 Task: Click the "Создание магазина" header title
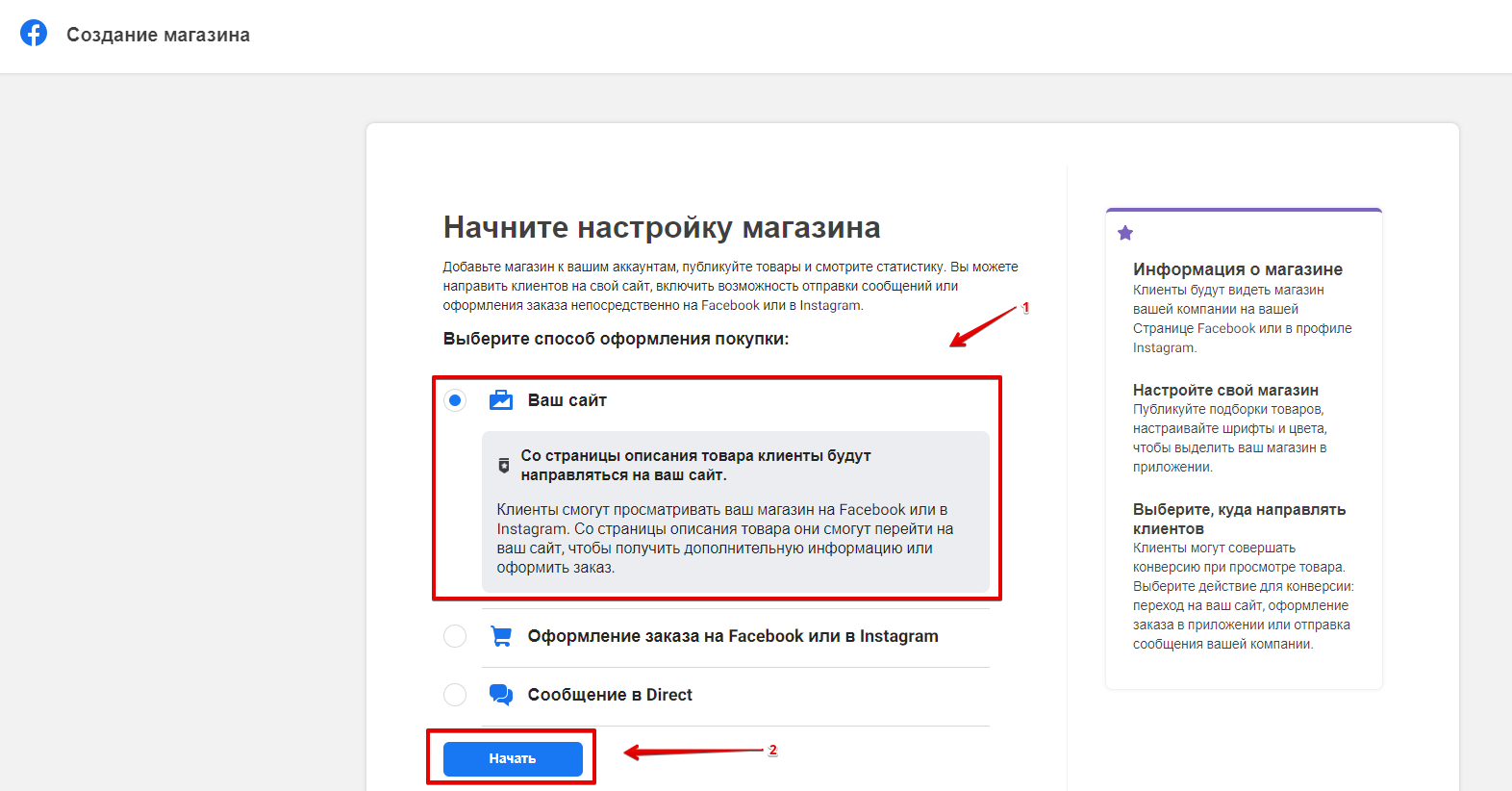(158, 35)
